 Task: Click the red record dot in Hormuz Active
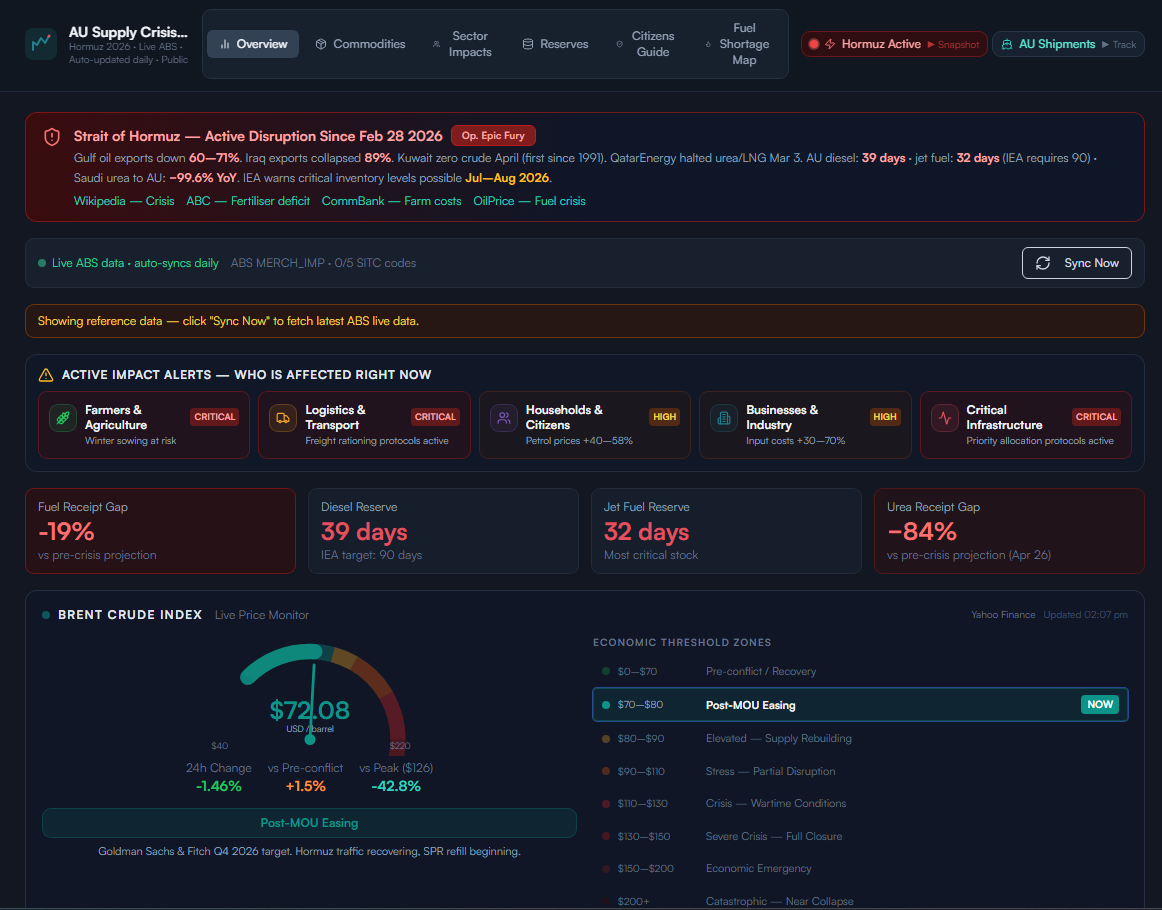814,44
